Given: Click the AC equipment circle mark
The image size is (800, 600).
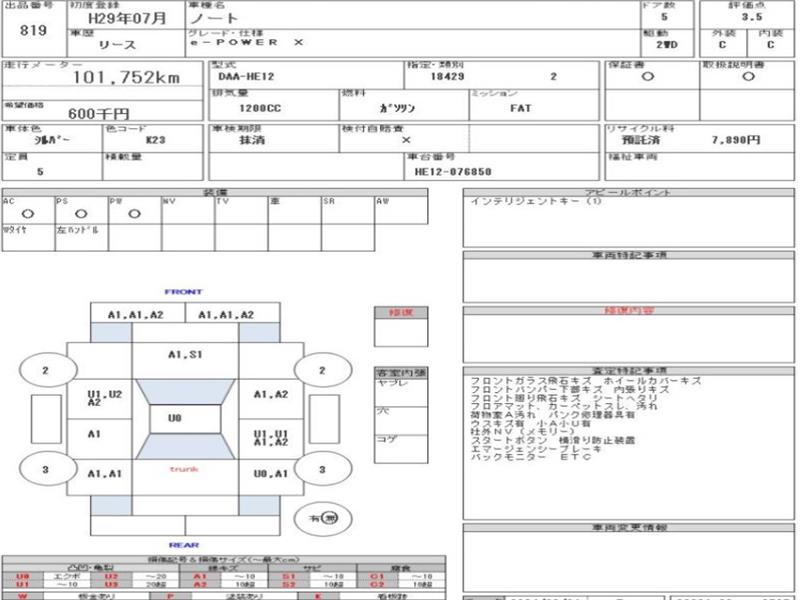Looking at the screenshot, I should (28, 214).
